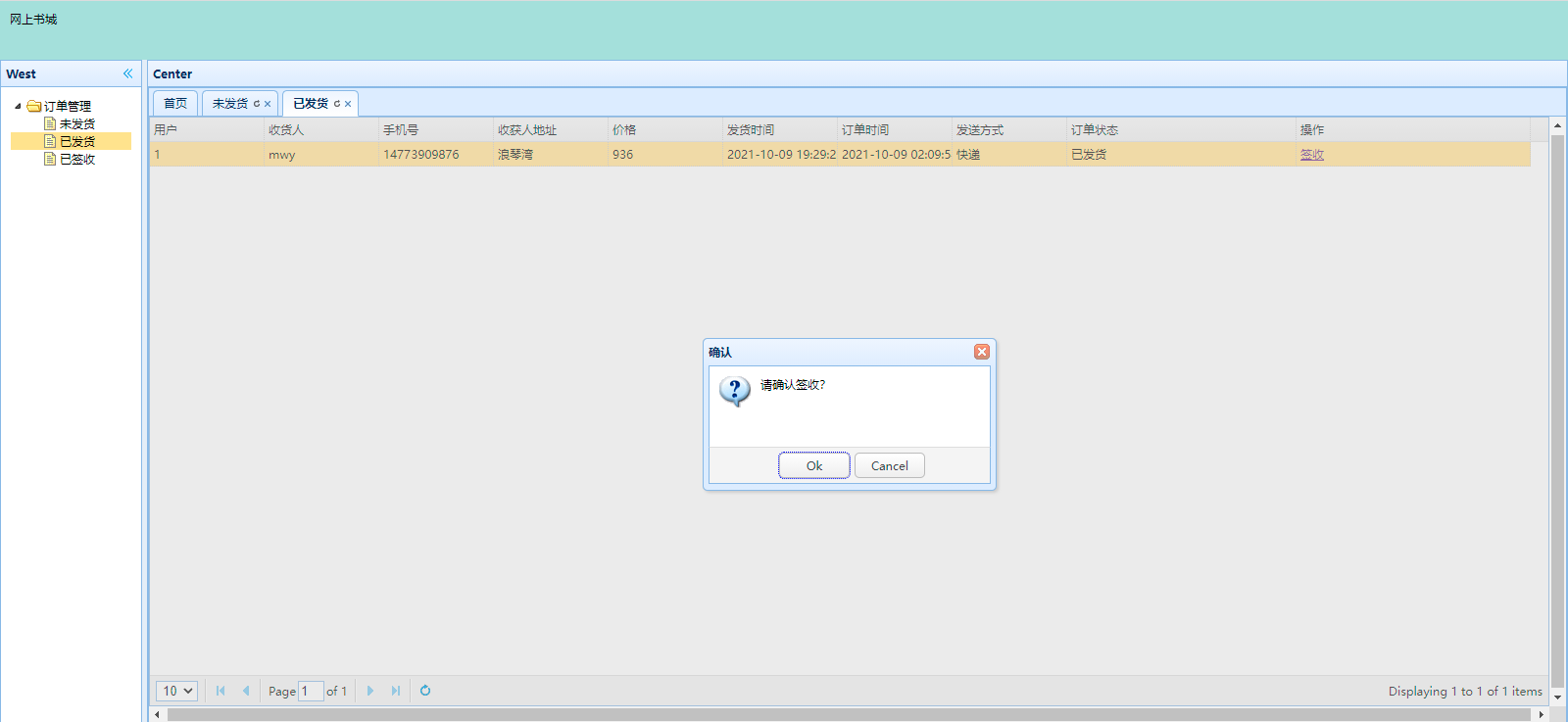The height and width of the screenshot is (722, 1568).
Task: Click the 发送方式 column header
Action: tap(1009, 129)
